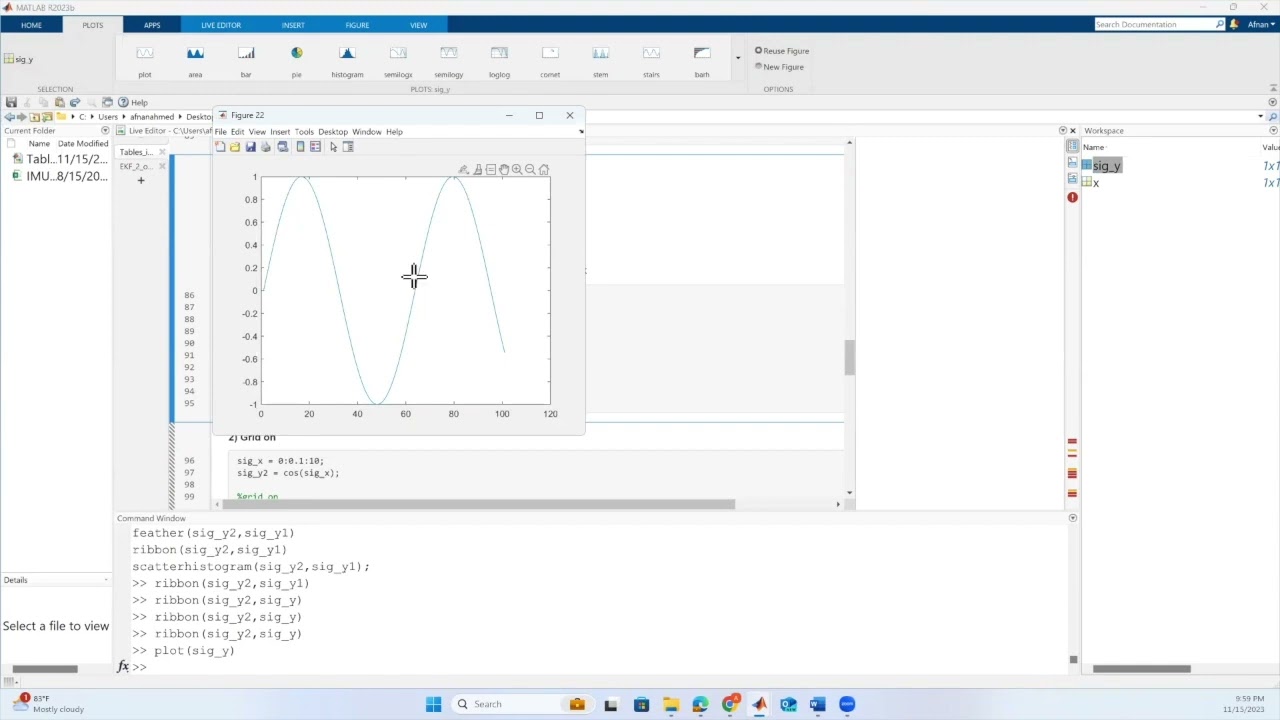Choose the pie chart type icon
Viewport: 1280px width, 720px height.
click(296, 53)
